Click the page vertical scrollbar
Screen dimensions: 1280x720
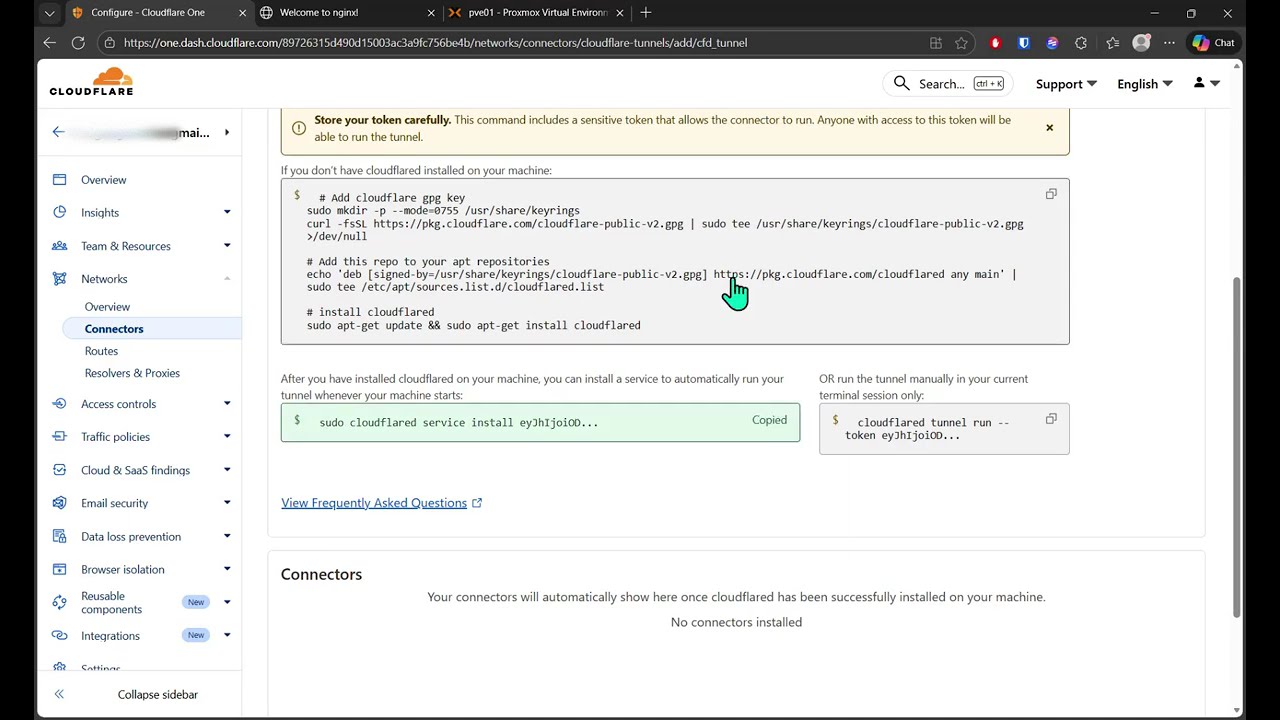click(1236, 447)
